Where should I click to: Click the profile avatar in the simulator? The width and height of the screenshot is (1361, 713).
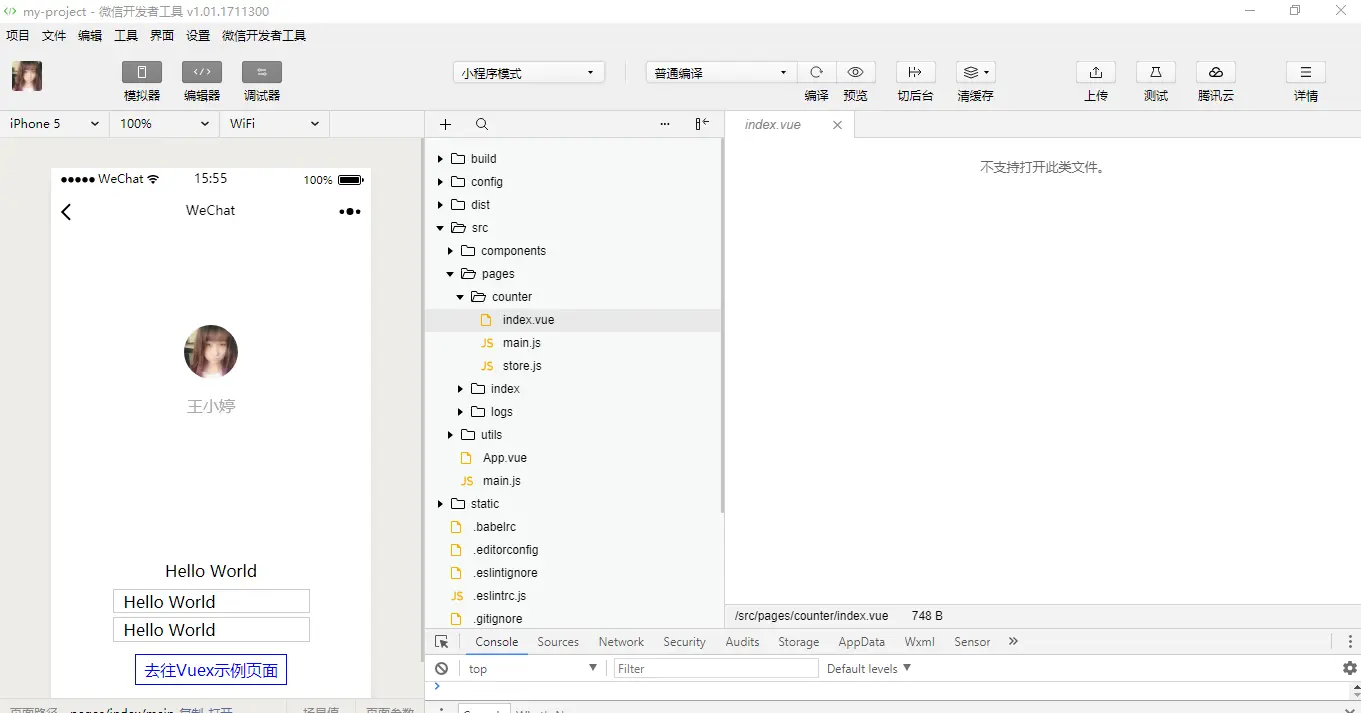point(211,351)
